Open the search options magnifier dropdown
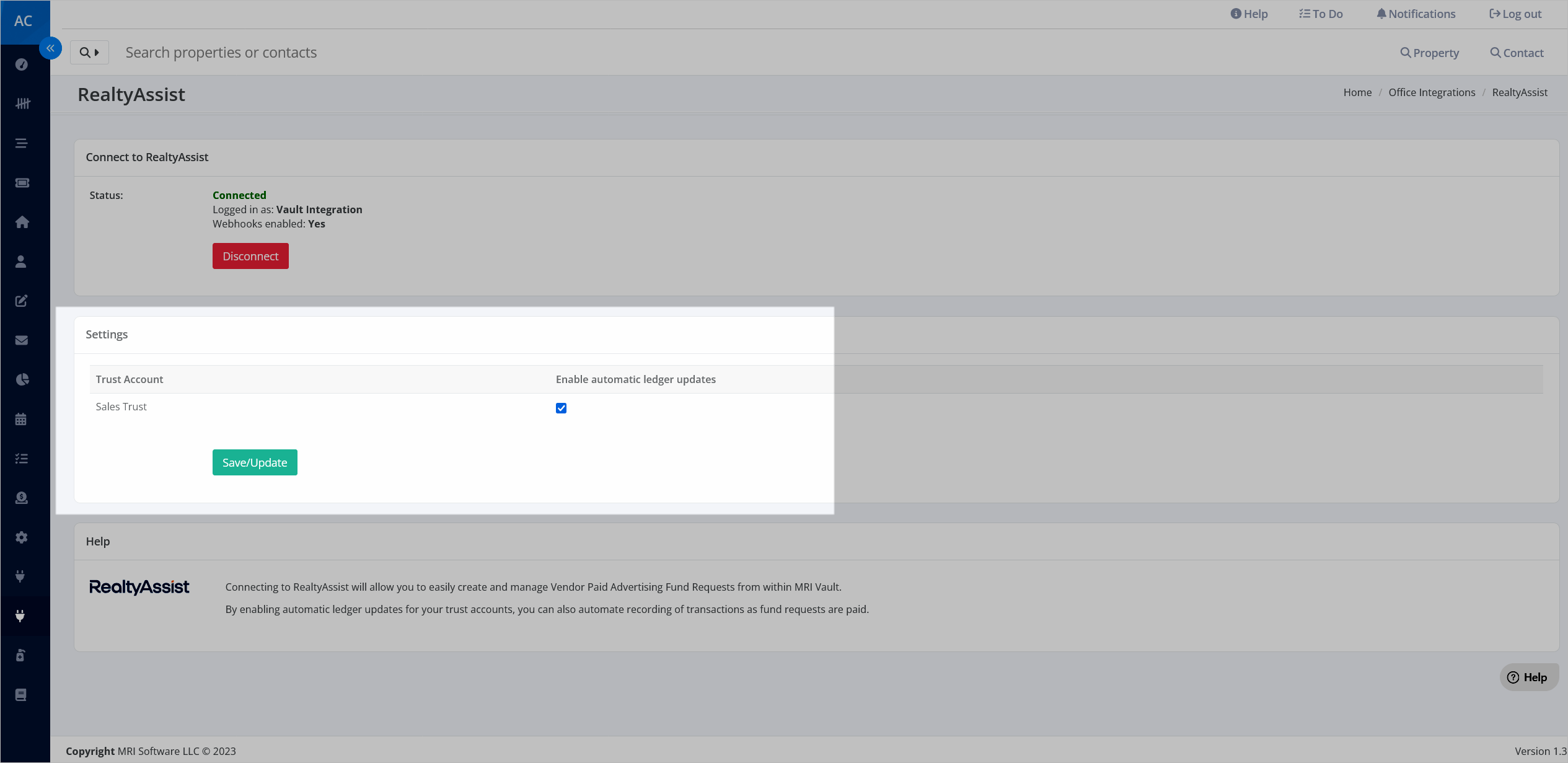 (89, 53)
